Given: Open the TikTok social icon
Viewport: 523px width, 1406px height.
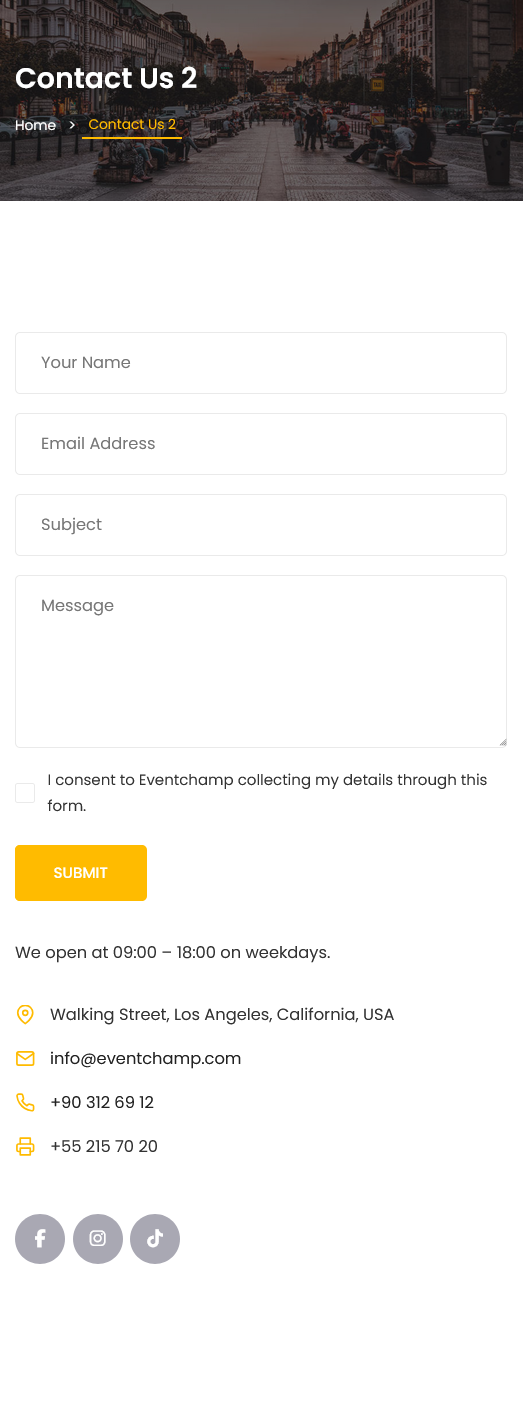Looking at the screenshot, I should (x=155, y=1239).
